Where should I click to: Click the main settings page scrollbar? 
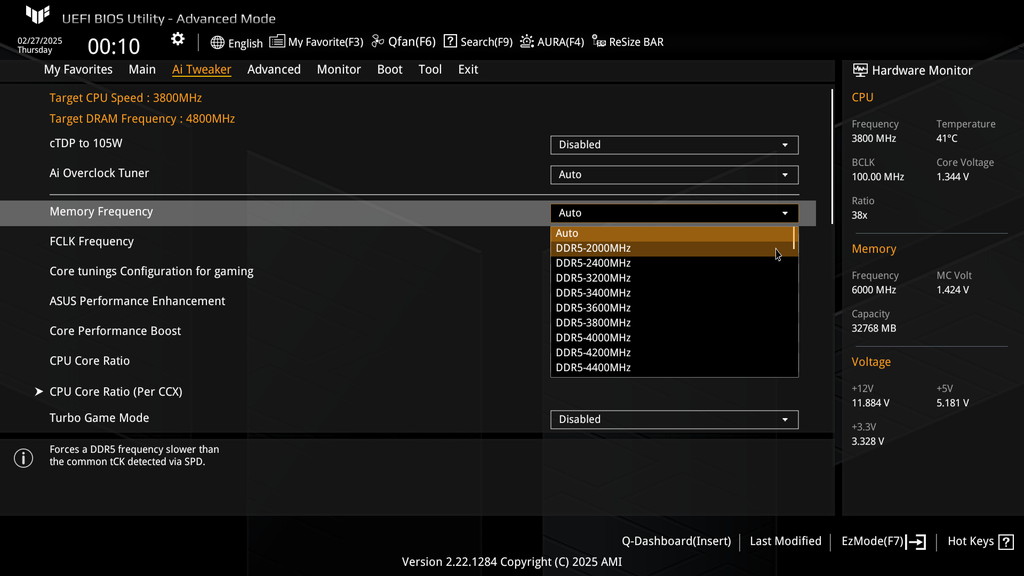pos(832,157)
